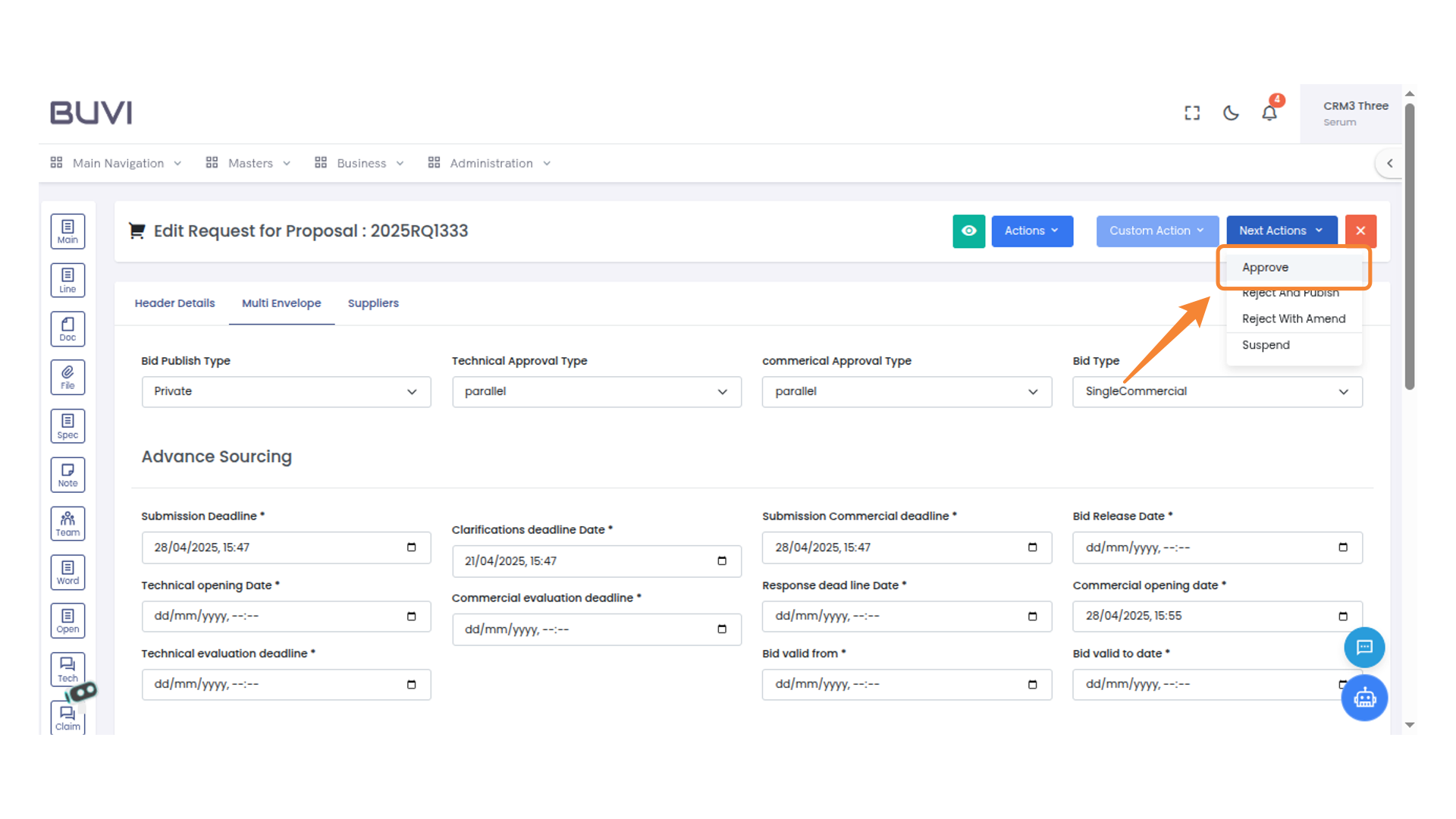The height and width of the screenshot is (819, 1456).
Task: Click the Custom Action button
Action: 1156,231
